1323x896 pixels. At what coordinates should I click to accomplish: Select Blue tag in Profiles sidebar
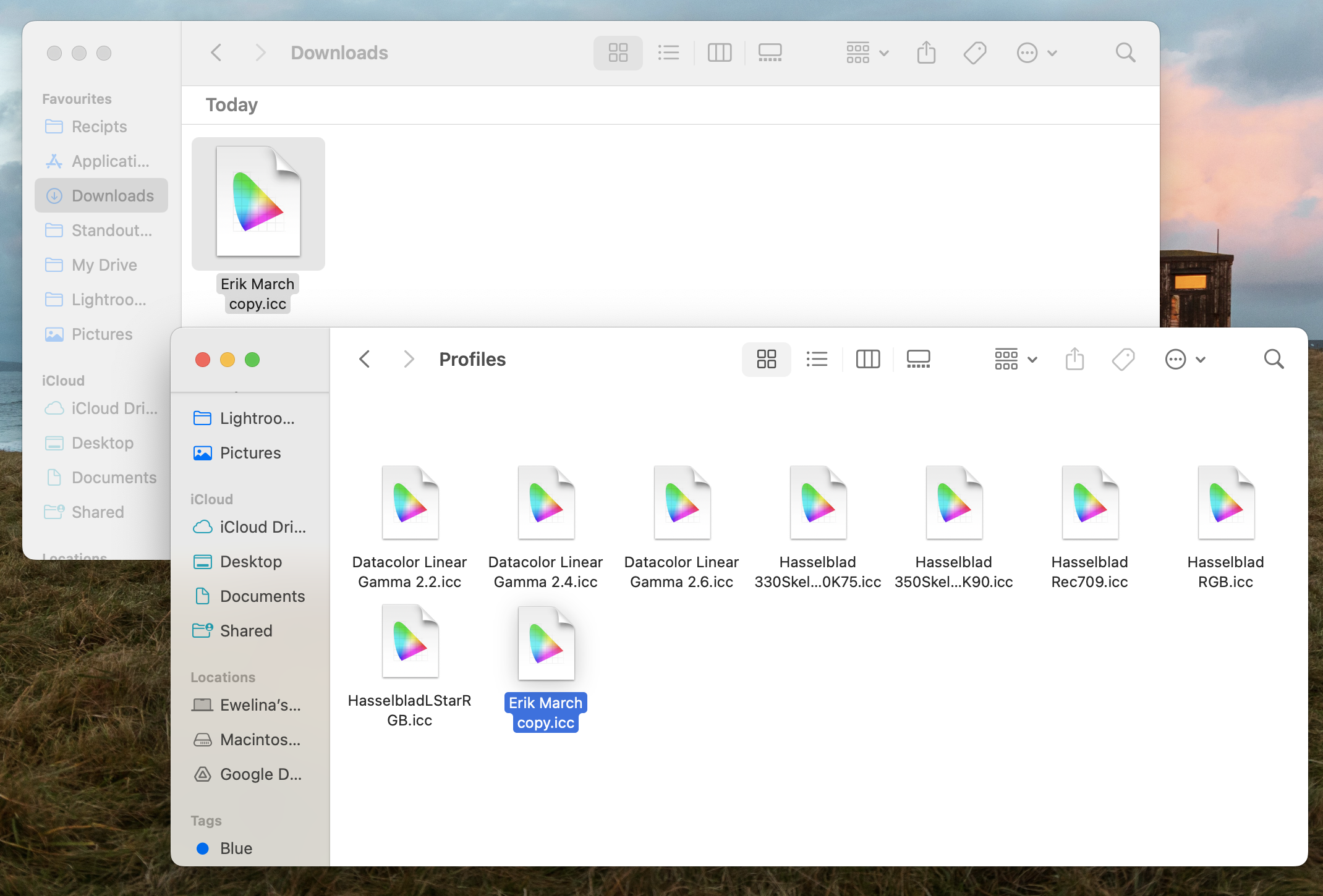tap(250, 848)
